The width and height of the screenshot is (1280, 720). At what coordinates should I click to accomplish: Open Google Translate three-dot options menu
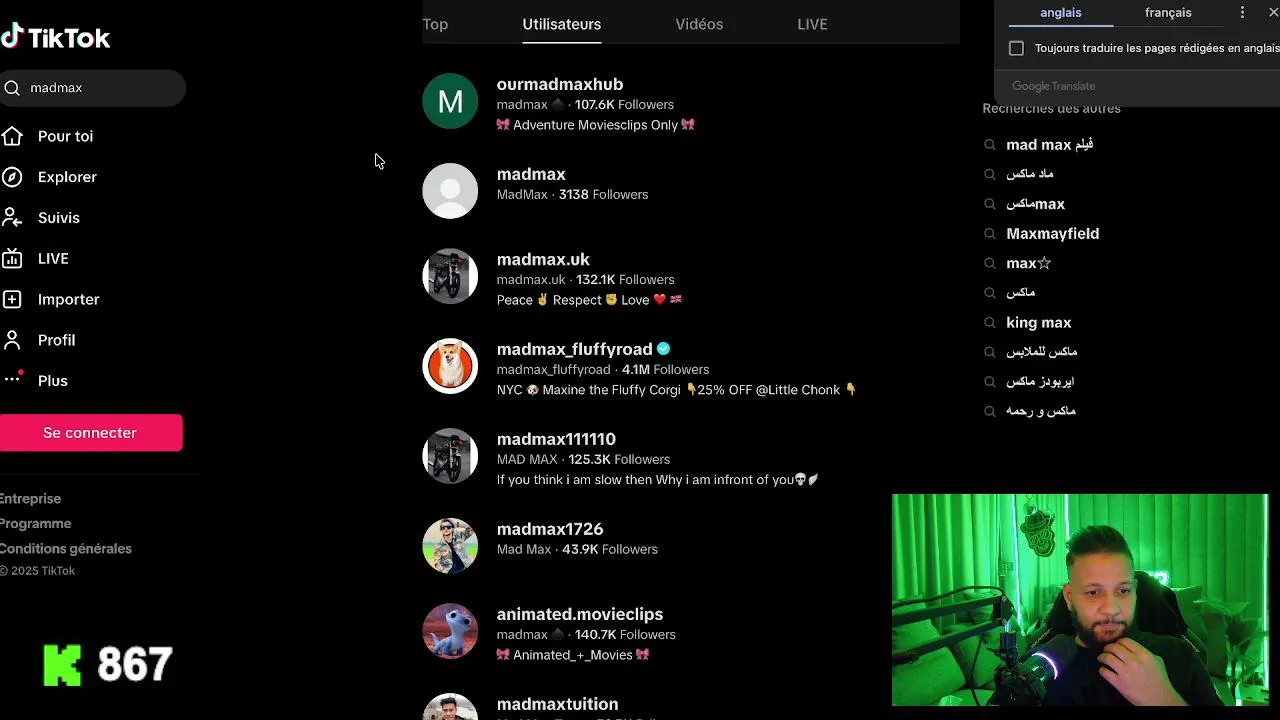point(1242,13)
